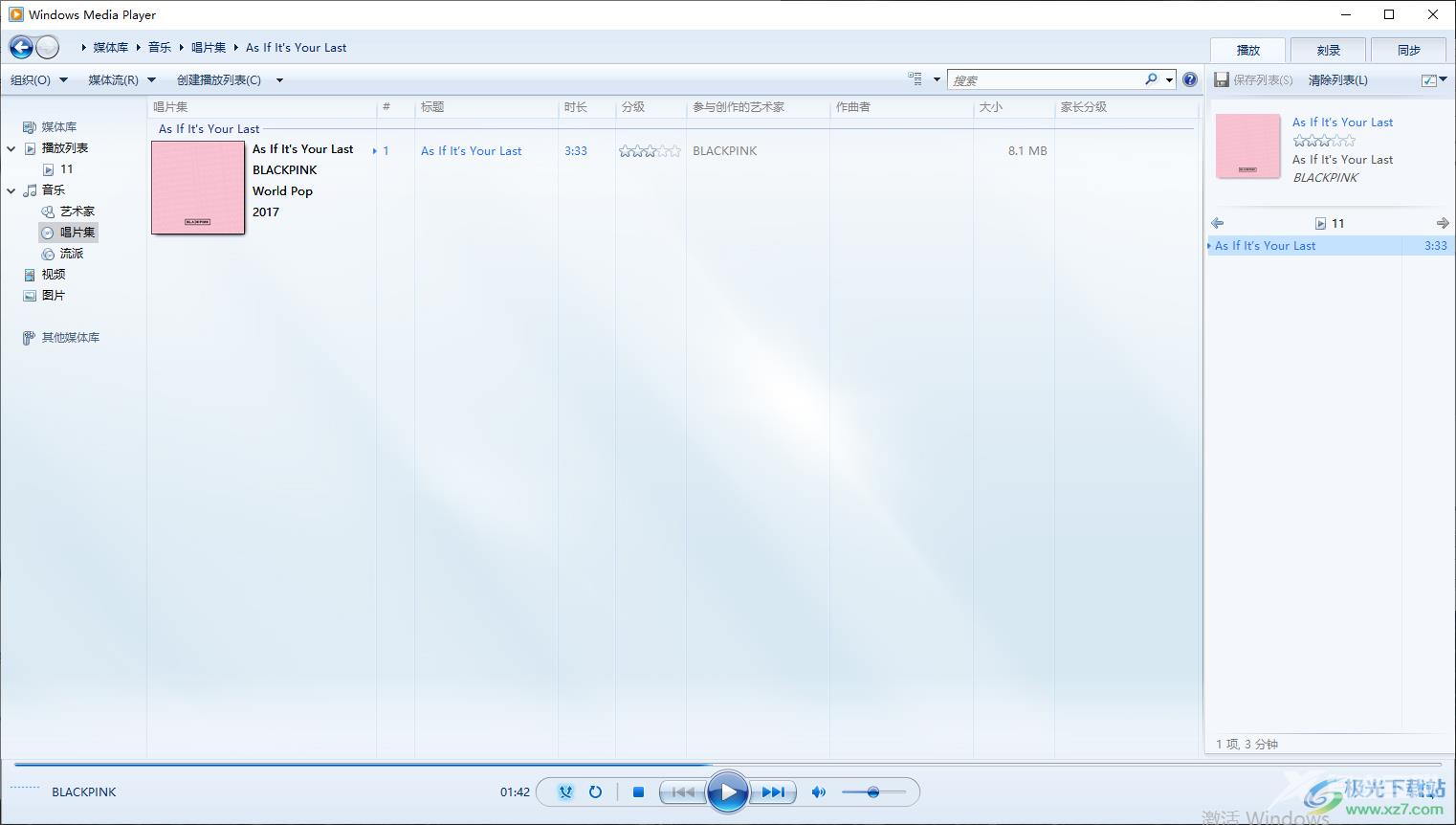Skip to the next track

point(773,792)
